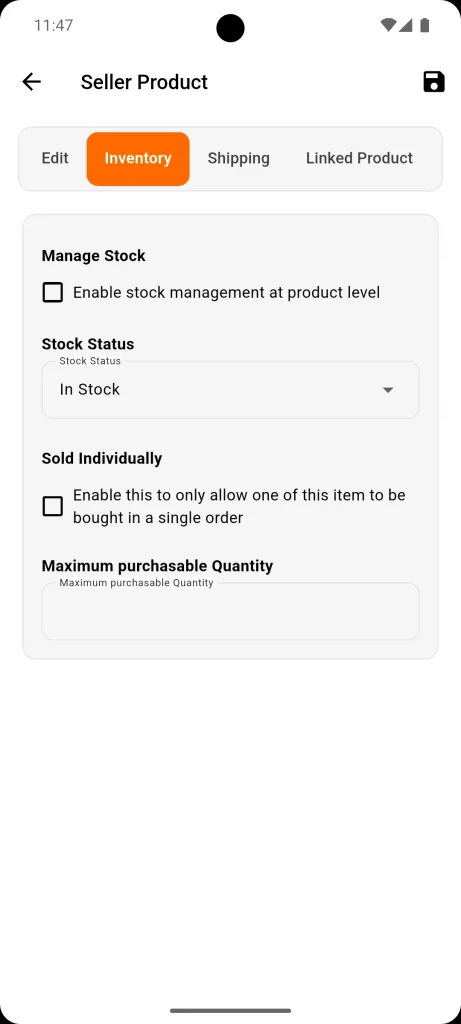The width and height of the screenshot is (461, 1024).
Task: Tap the clock time in status bar
Action: (54, 25)
